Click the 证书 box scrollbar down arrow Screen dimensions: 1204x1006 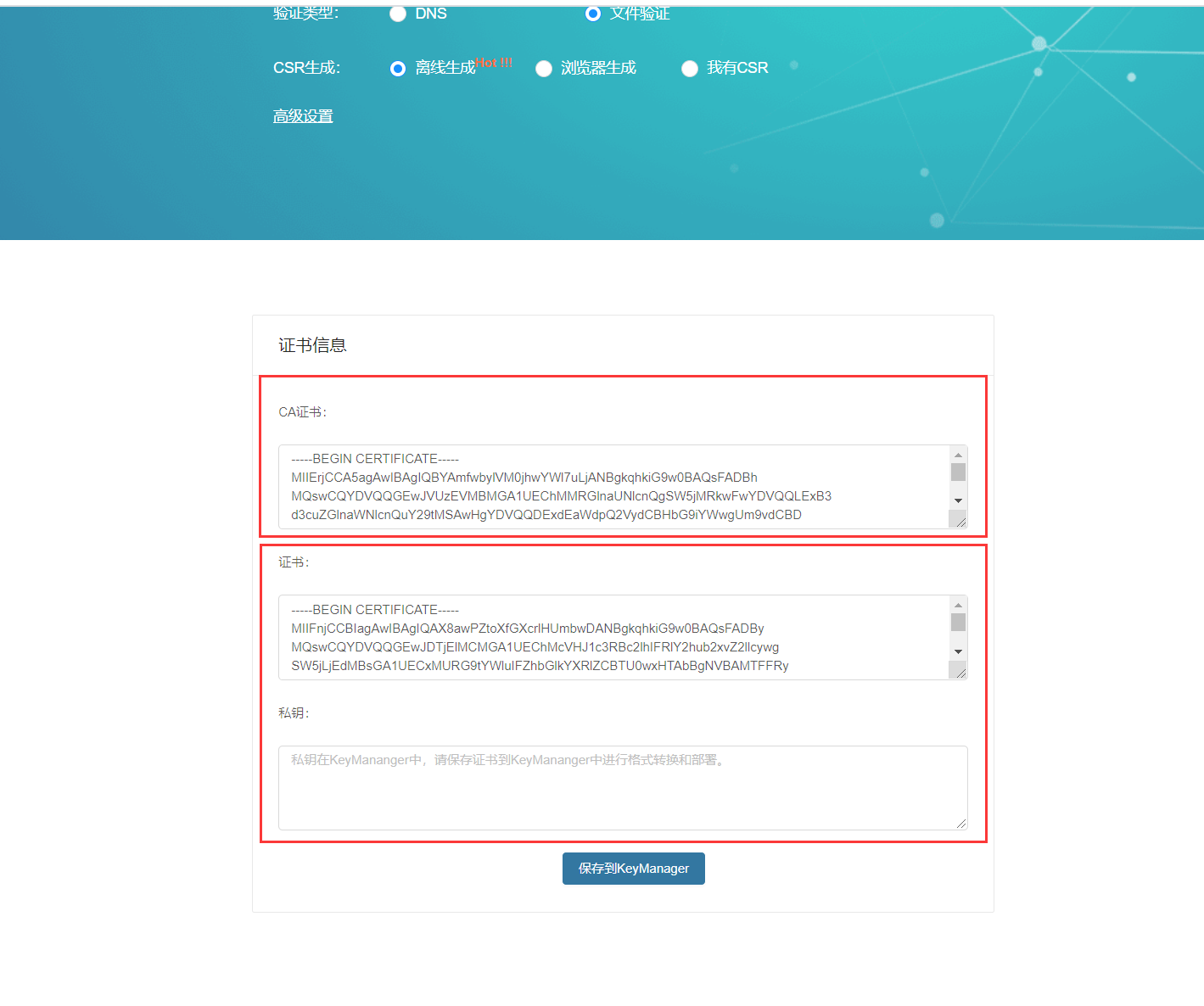(x=958, y=651)
